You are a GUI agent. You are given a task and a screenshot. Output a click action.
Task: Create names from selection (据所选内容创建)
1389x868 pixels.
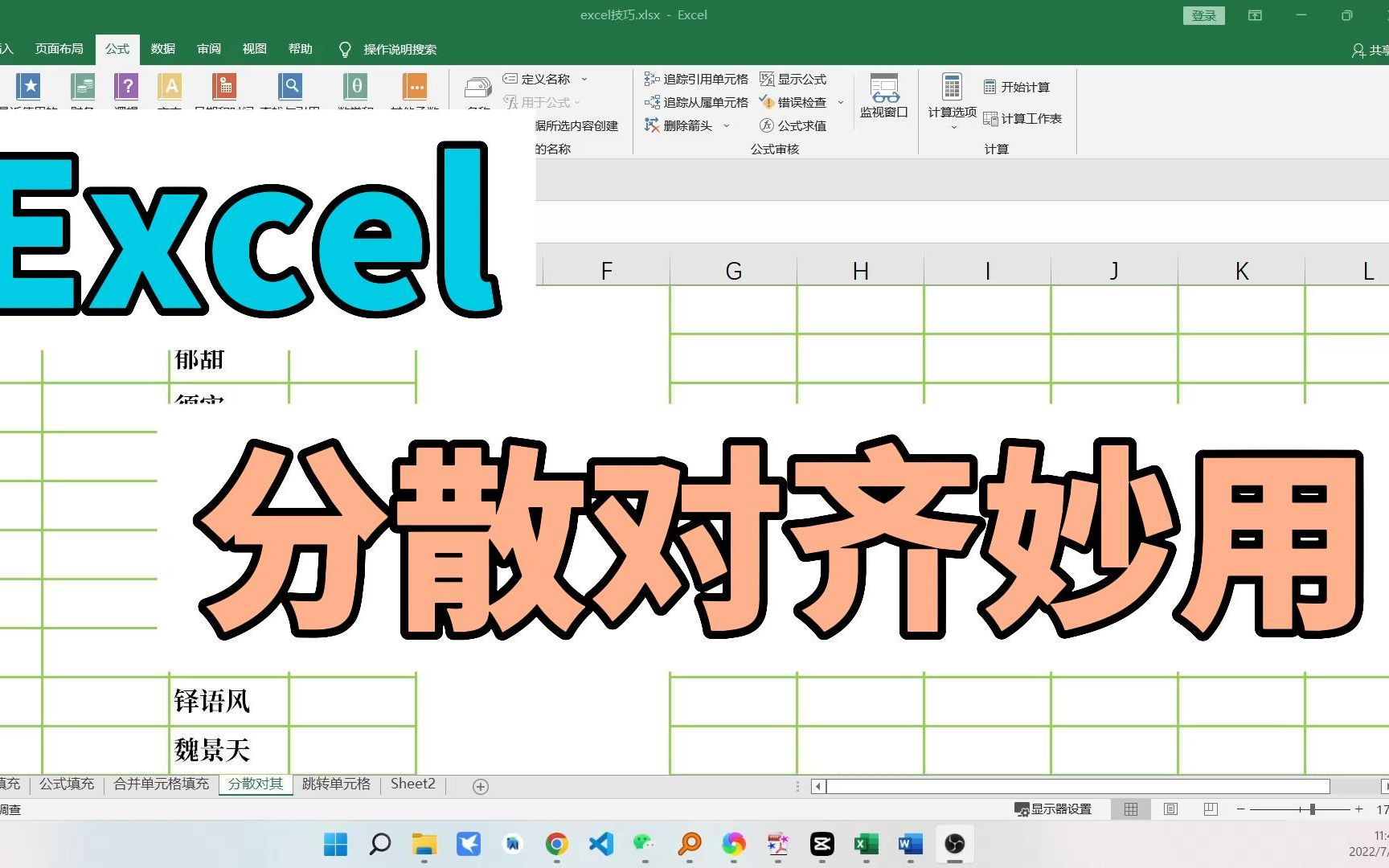[x=577, y=125]
